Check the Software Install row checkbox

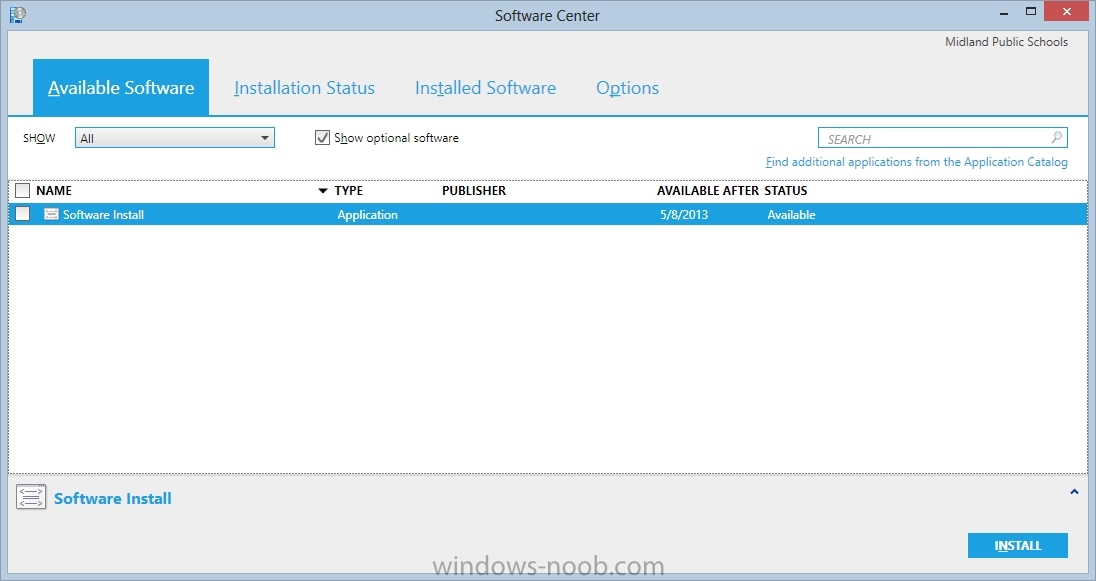(22, 214)
